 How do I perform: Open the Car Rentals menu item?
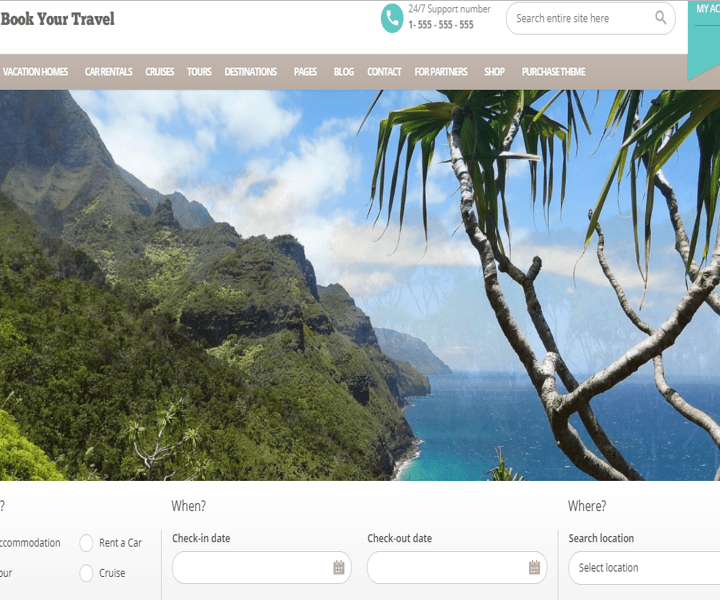click(x=108, y=72)
